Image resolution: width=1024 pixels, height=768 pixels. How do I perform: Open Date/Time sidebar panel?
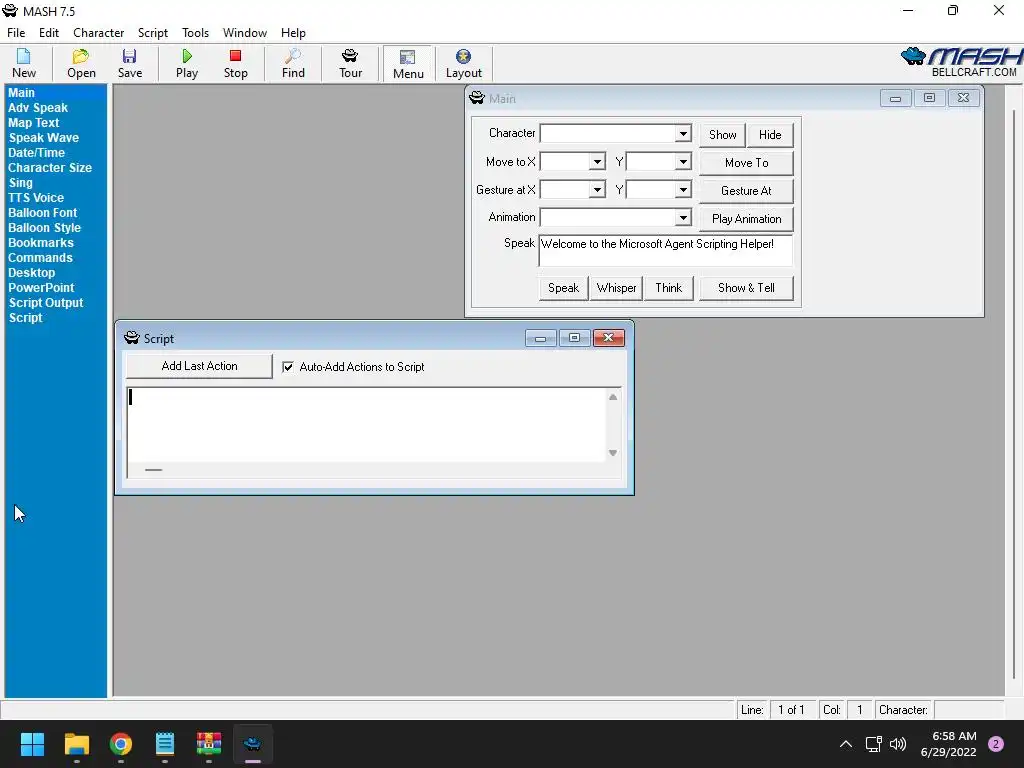point(37,153)
